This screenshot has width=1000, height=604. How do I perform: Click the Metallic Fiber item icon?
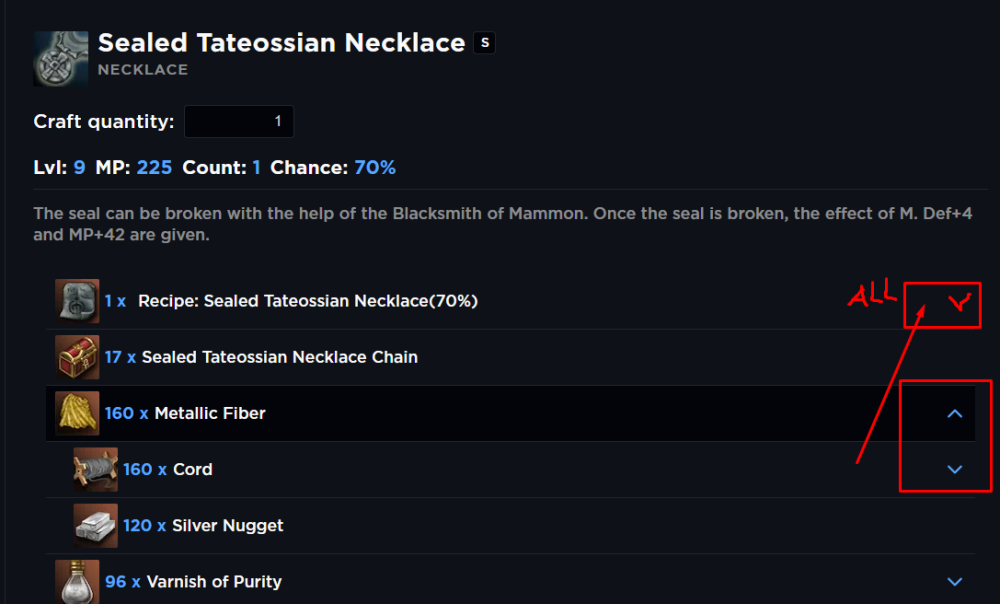click(x=77, y=413)
